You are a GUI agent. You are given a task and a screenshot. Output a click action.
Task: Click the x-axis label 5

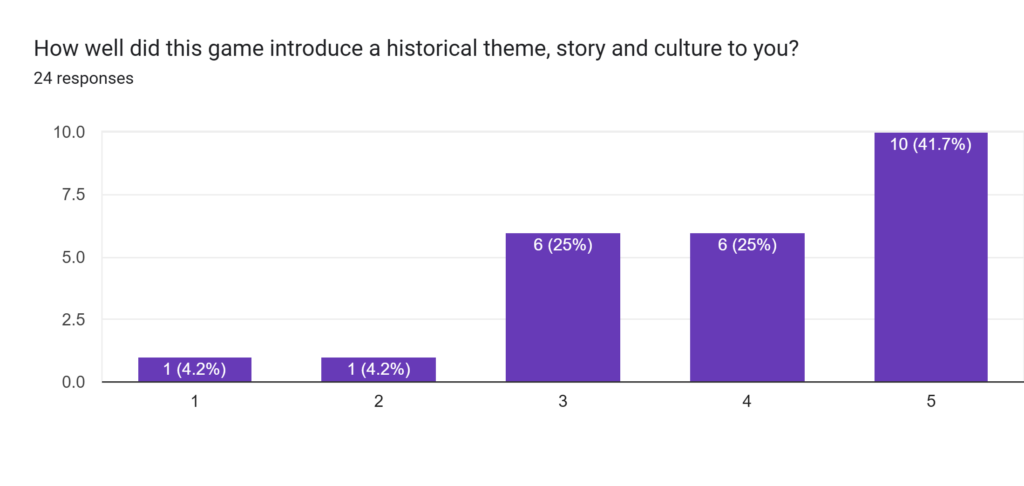931,402
